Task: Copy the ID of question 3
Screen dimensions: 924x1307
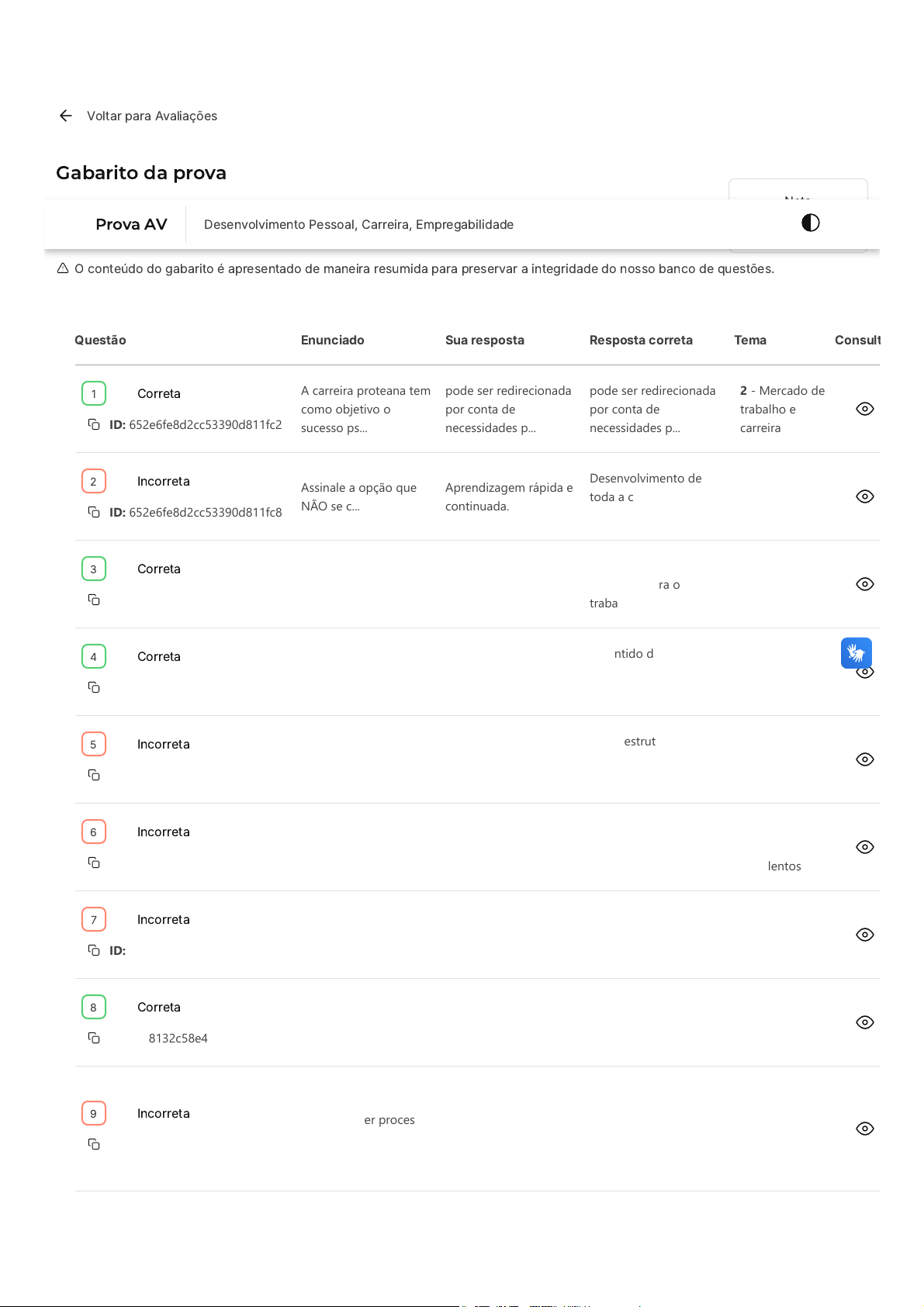Action: point(94,600)
